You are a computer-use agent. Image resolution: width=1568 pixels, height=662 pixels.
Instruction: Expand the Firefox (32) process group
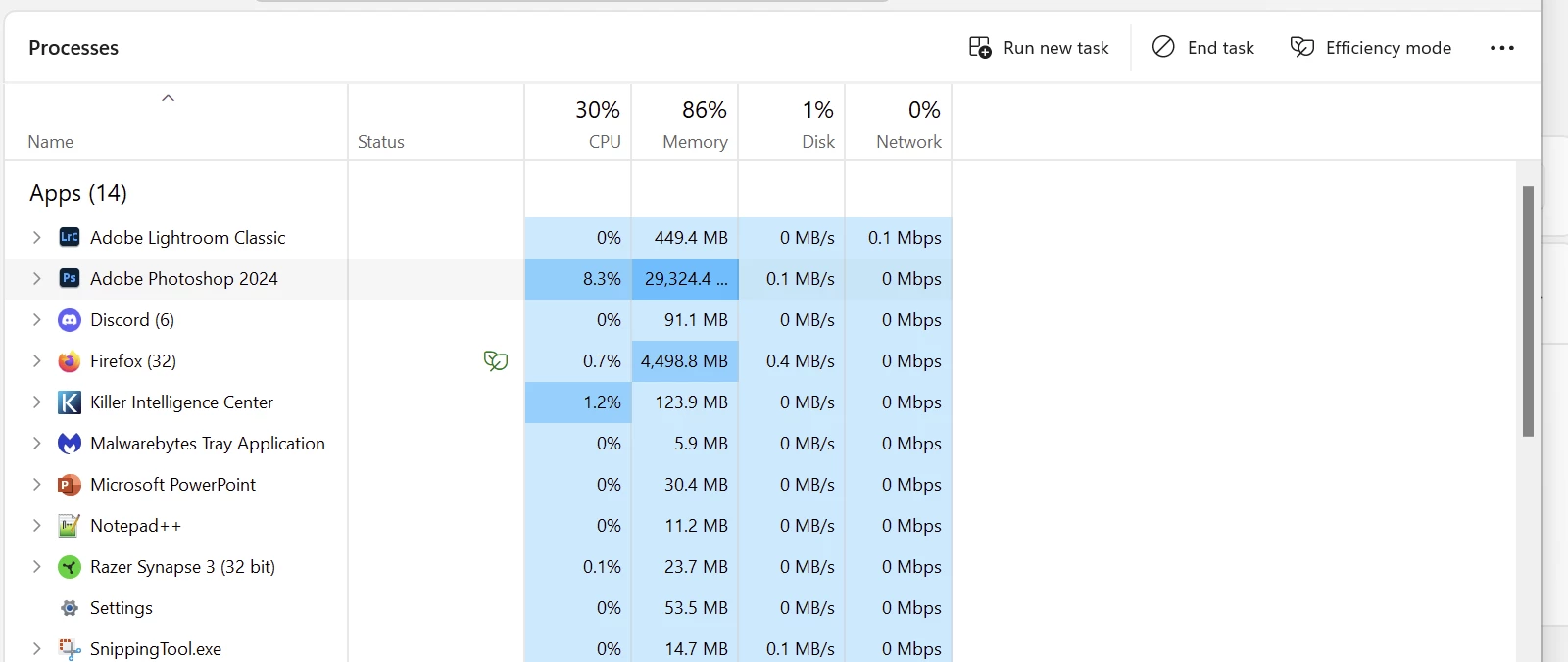(x=36, y=360)
